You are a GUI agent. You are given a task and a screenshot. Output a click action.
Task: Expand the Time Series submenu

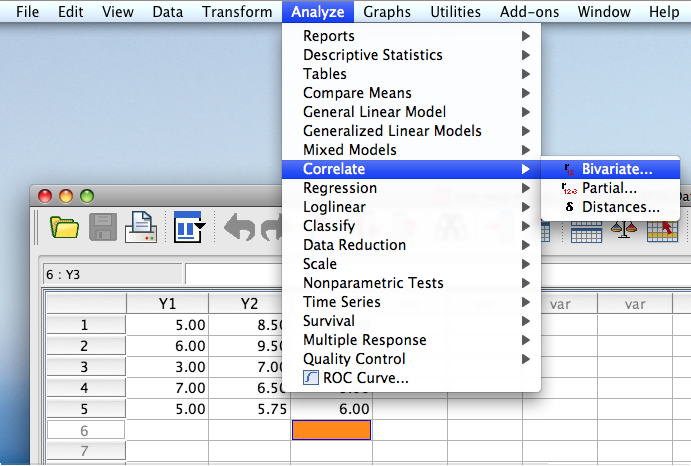tap(411, 302)
